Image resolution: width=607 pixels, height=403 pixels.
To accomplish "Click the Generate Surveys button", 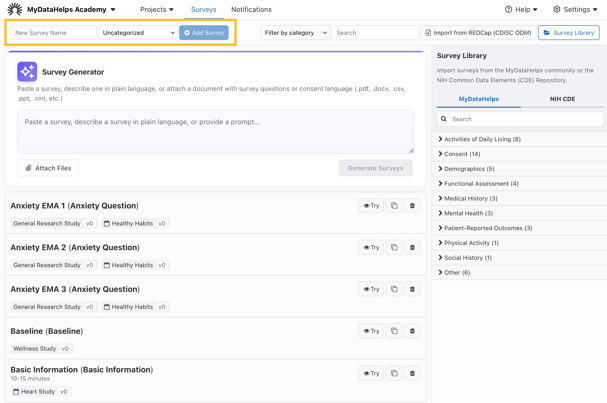I will 376,168.
